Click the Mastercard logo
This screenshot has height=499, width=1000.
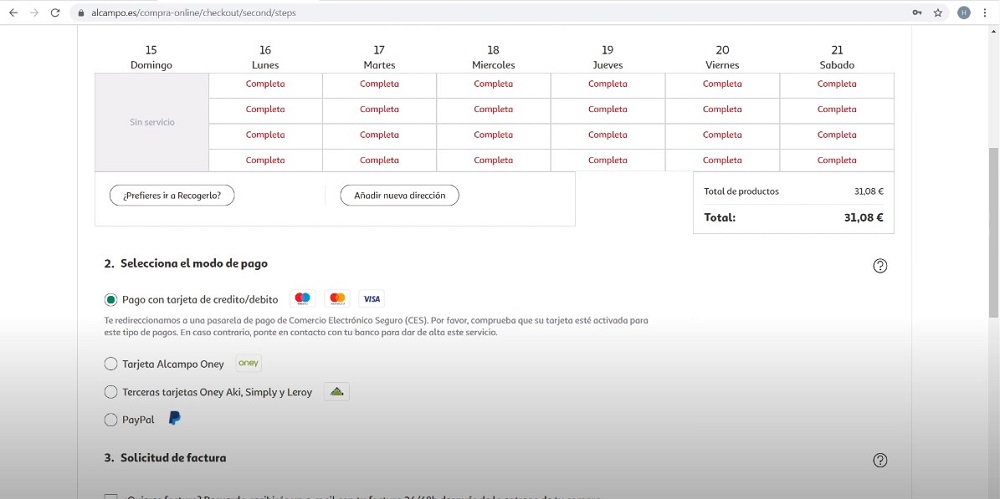point(337,299)
